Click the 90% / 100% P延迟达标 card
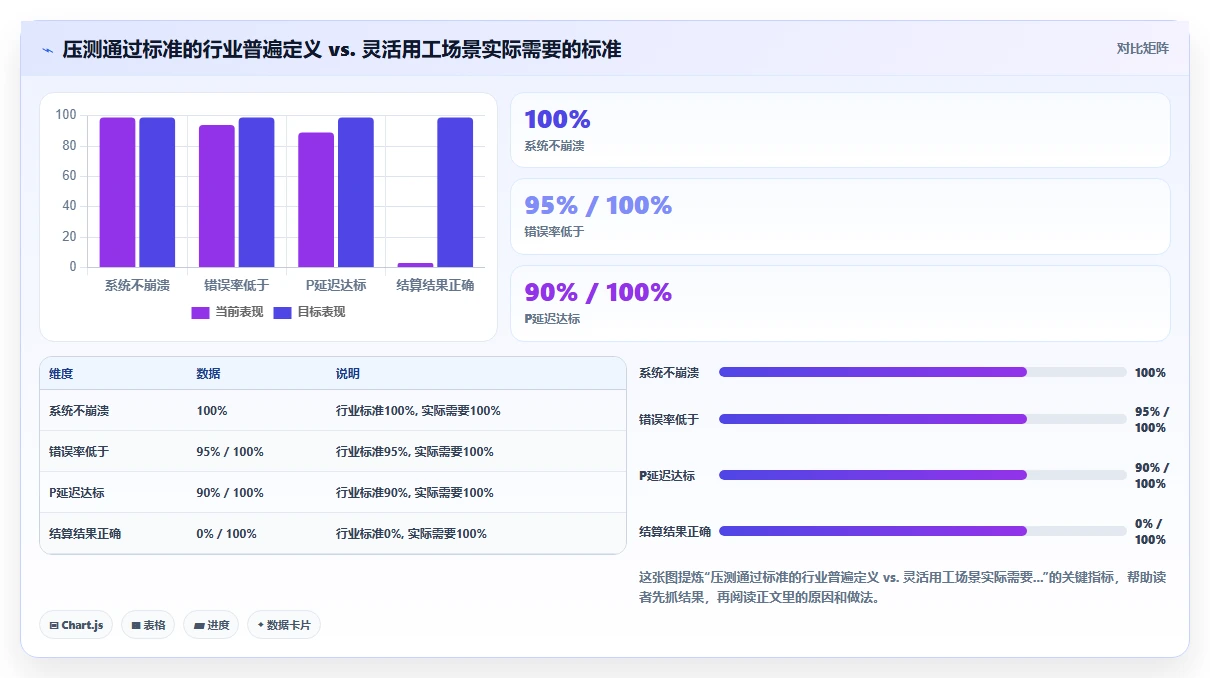This screenshot has width=1210, height=678. pos(840,303)
